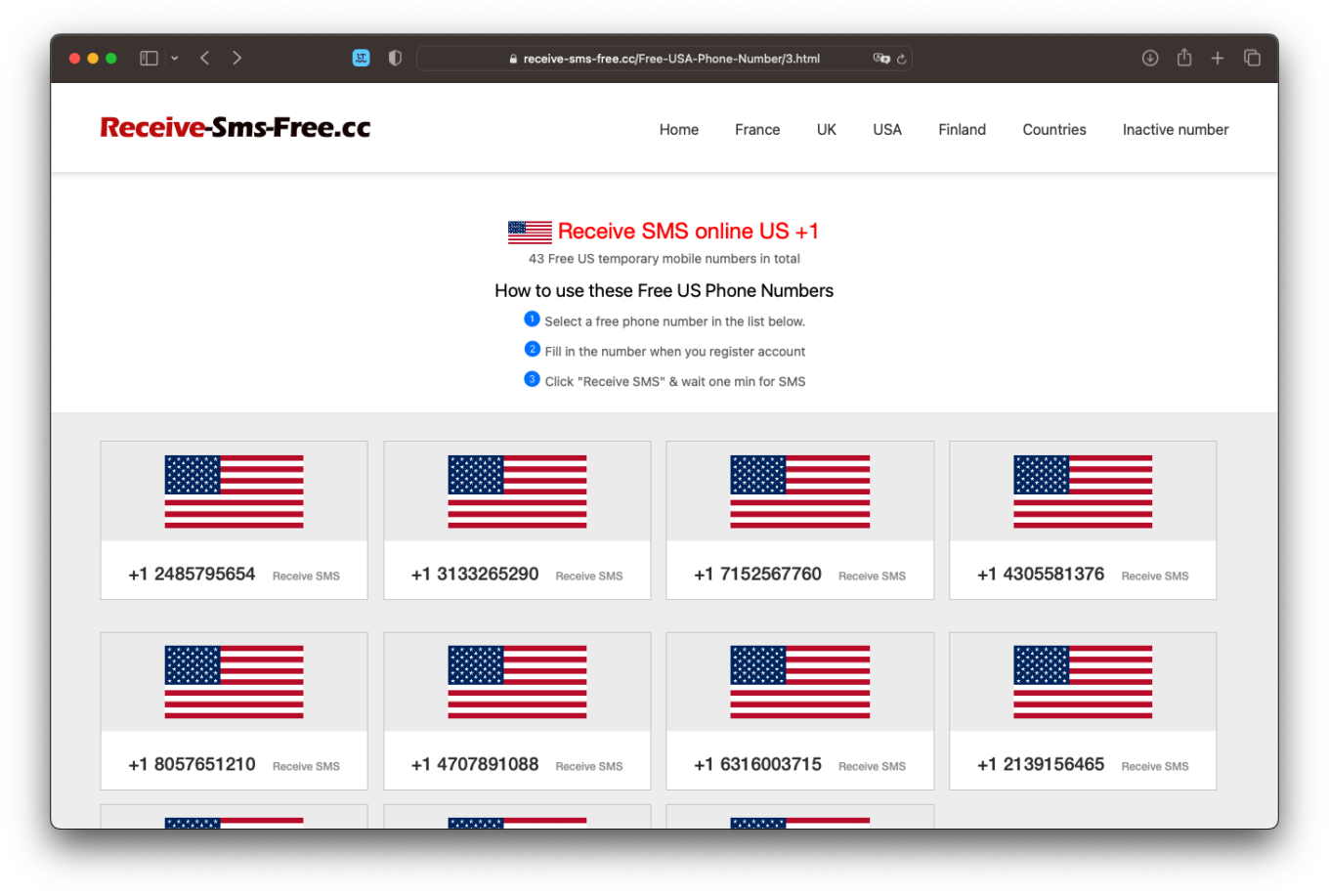Select phone number +1 7152567760
The image size is (1329, 896).
point(758,575)
